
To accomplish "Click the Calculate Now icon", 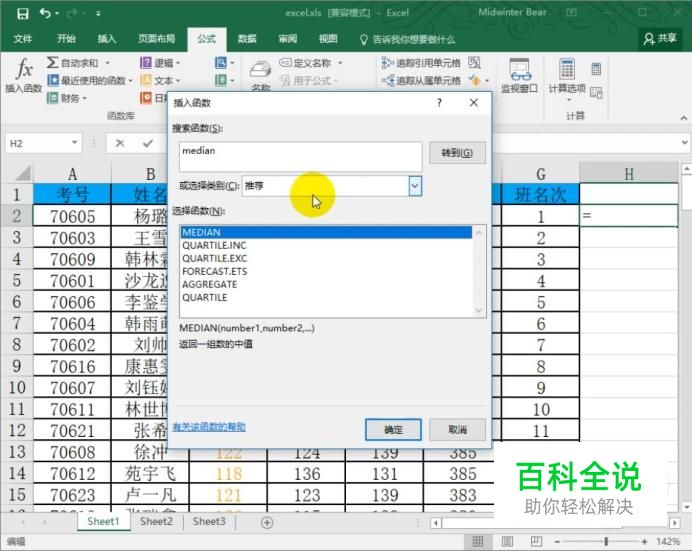I will [x=596, y=68].
